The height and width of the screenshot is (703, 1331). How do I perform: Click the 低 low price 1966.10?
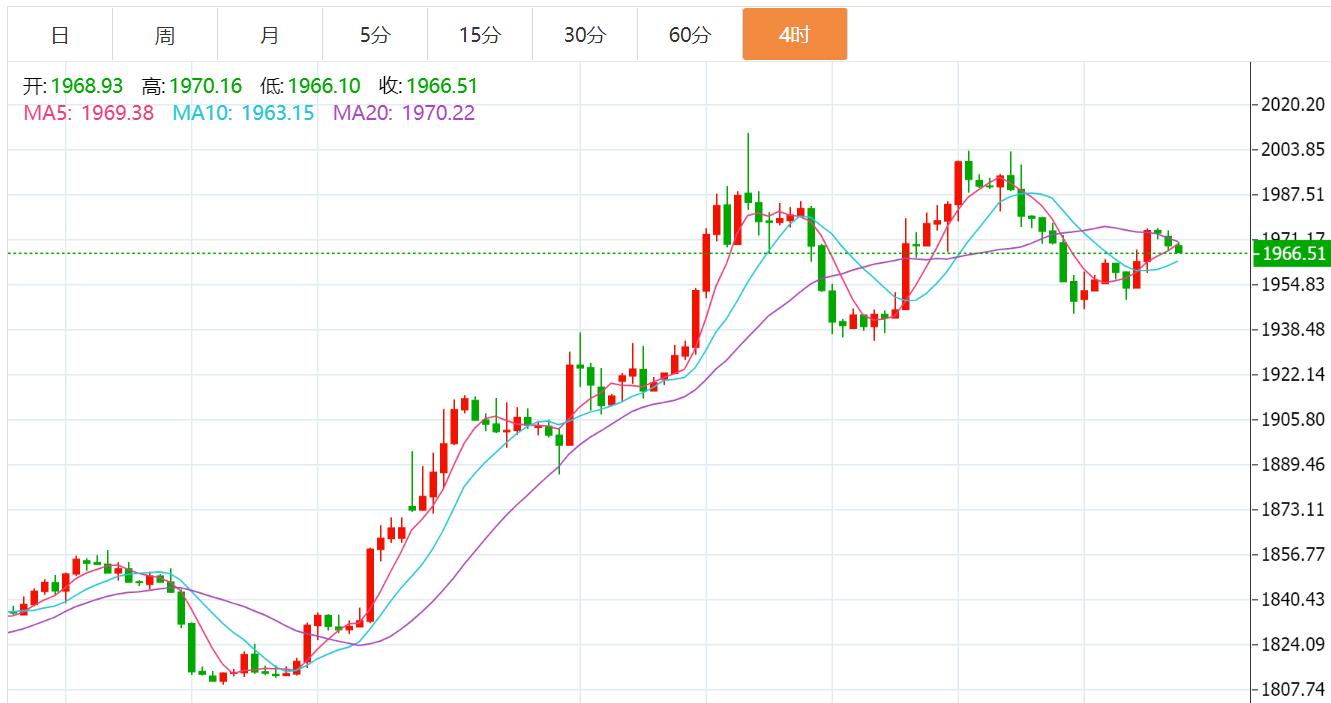324,87
